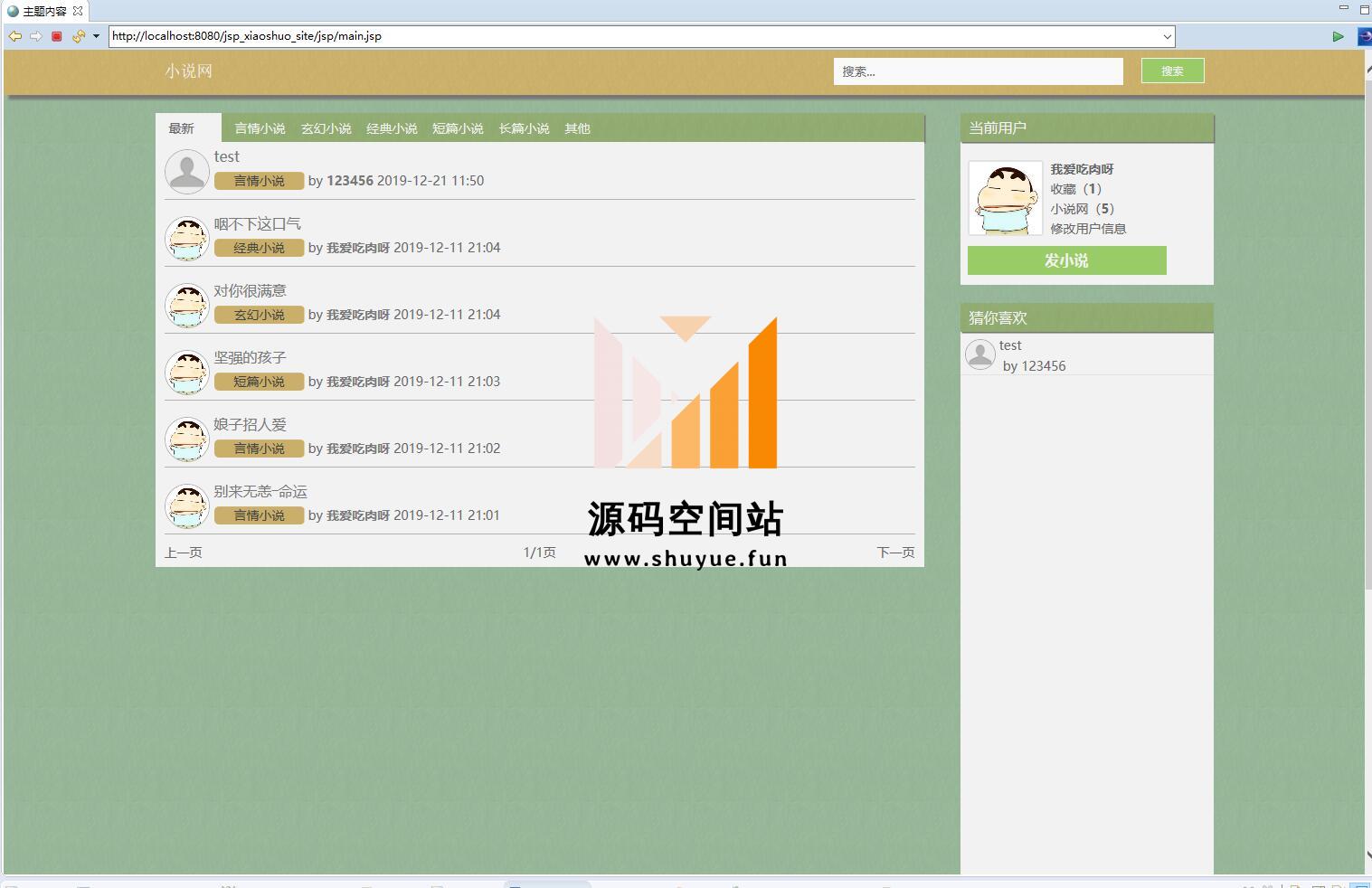Click the avatar beside 坚强的孩子

coord(187,373)
